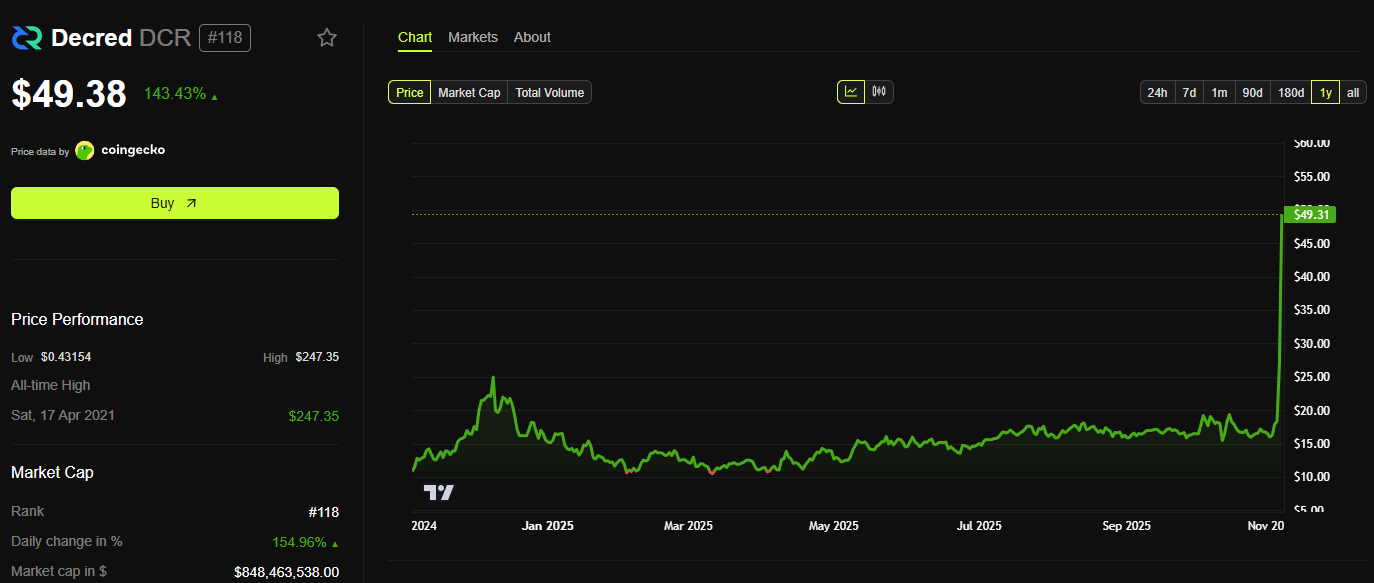Select the 90d timeframe
The image size is (1374, 583).
pyautogui.click(x=1252, y=92)
